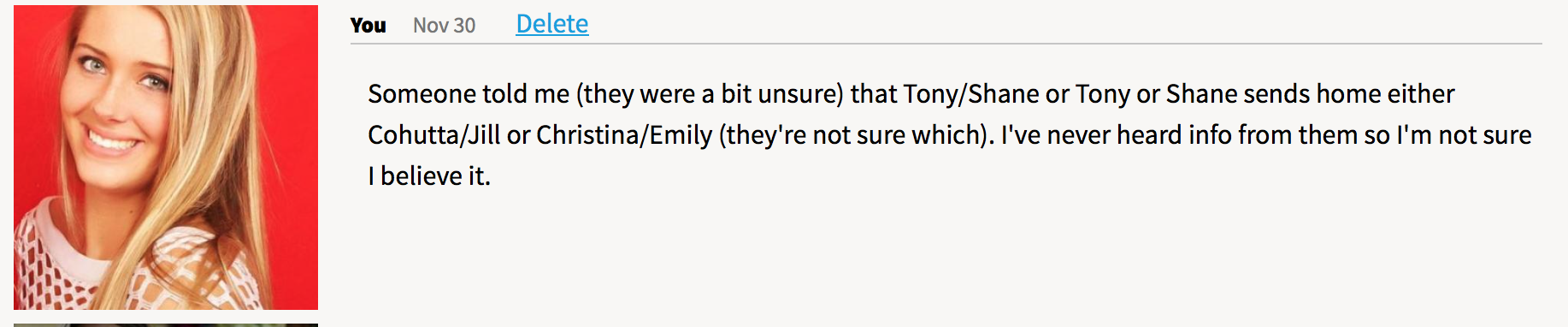Screen dimensions: 1568x327
Task: Click the Delete link beside the date
Action: 551,24
